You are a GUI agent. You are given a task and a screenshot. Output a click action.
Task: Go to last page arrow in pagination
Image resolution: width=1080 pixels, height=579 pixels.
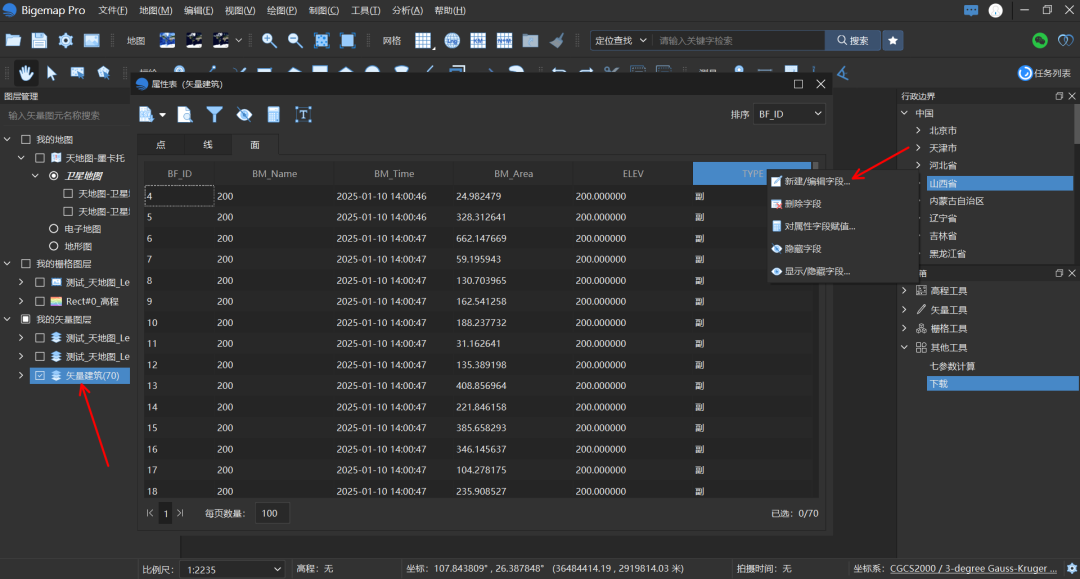click(180, 513)
